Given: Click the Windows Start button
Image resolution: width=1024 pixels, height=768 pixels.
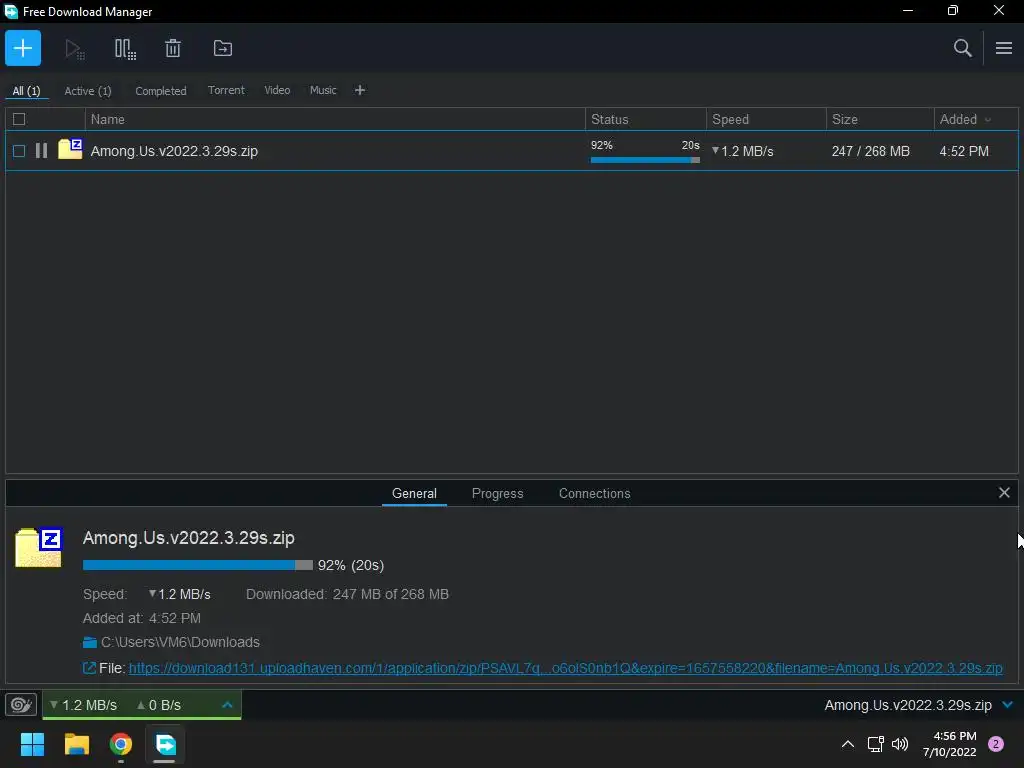Looking at the screenshot, I should coord(32,744).
